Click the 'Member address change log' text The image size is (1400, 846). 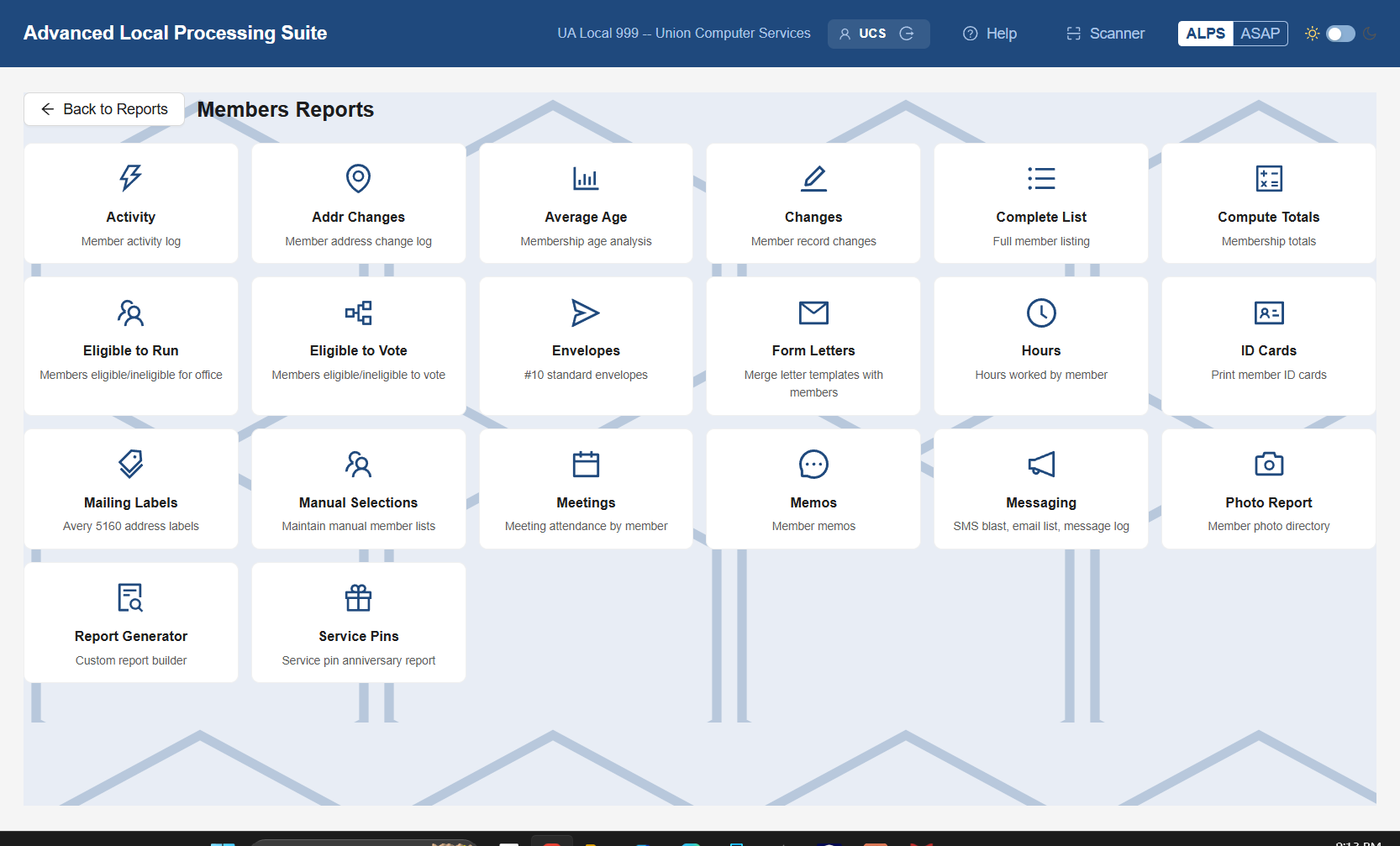358,241
